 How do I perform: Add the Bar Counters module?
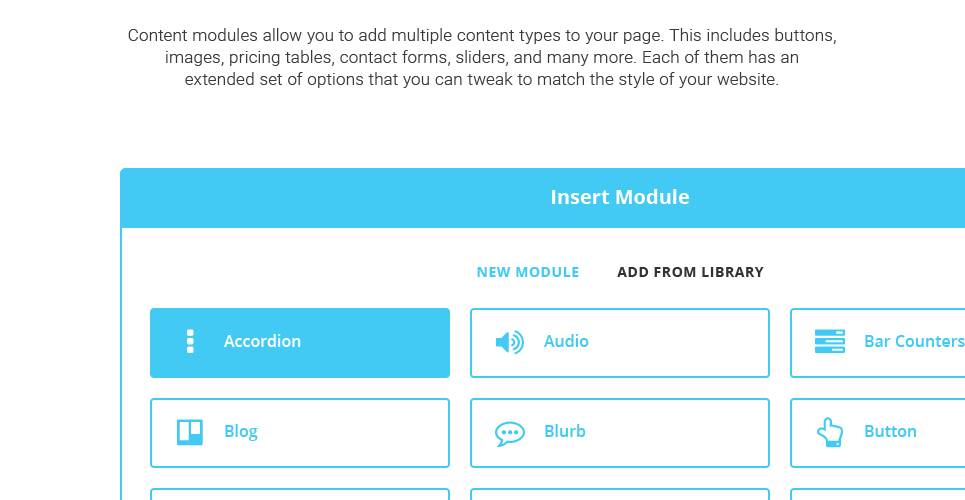878,343
